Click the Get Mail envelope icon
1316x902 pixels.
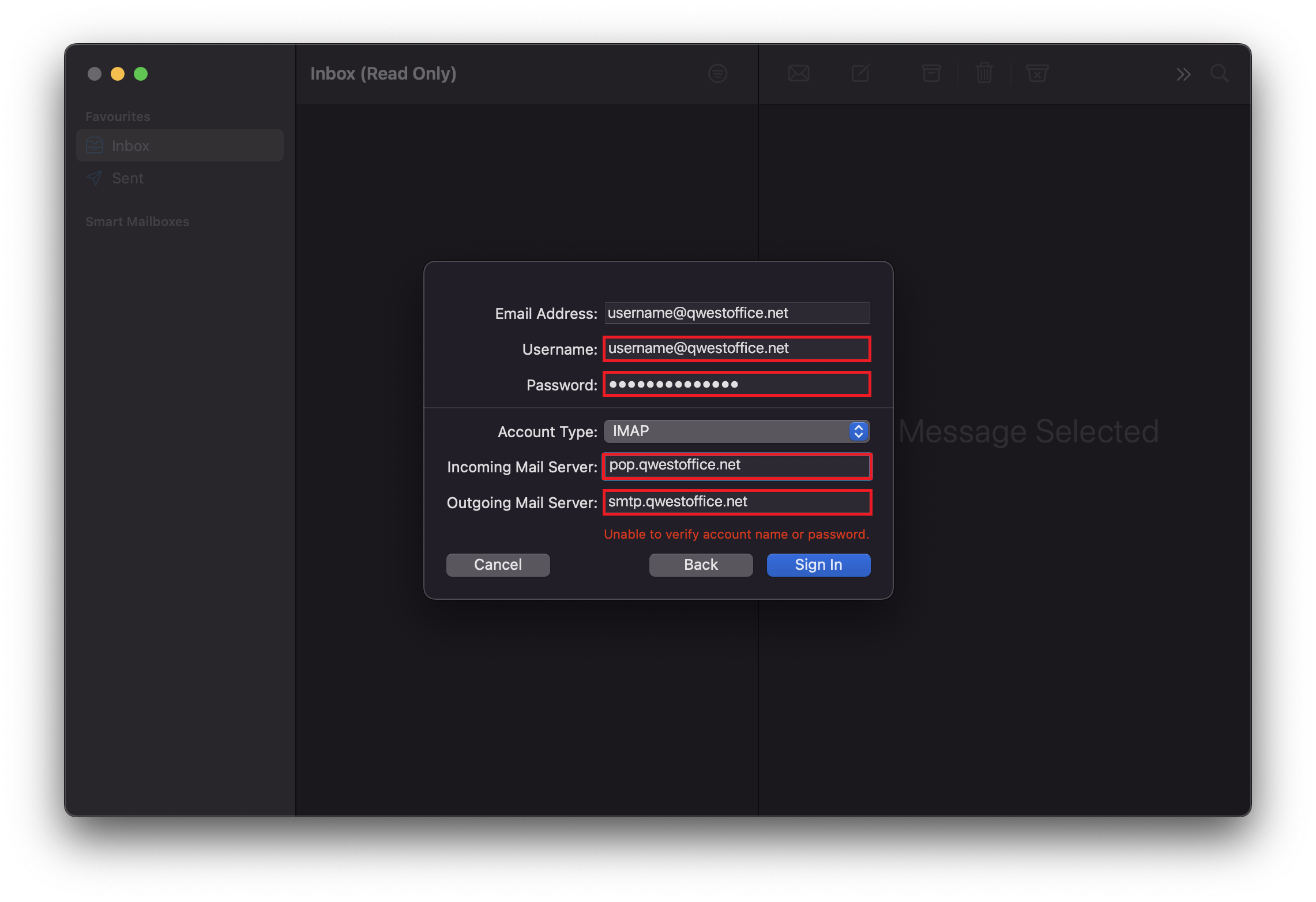(x=799, y=74)
